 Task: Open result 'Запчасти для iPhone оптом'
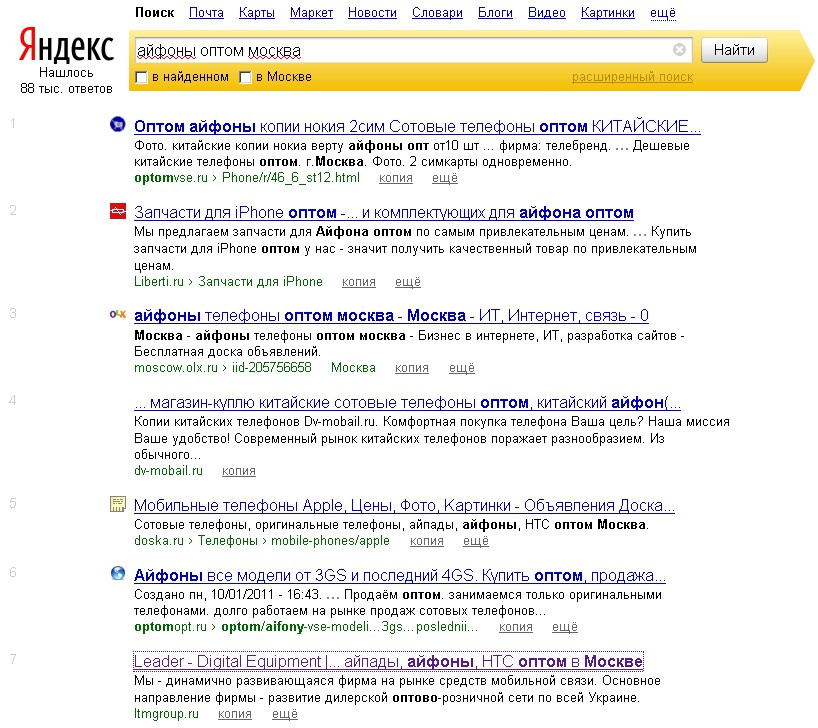click(383, 213)
